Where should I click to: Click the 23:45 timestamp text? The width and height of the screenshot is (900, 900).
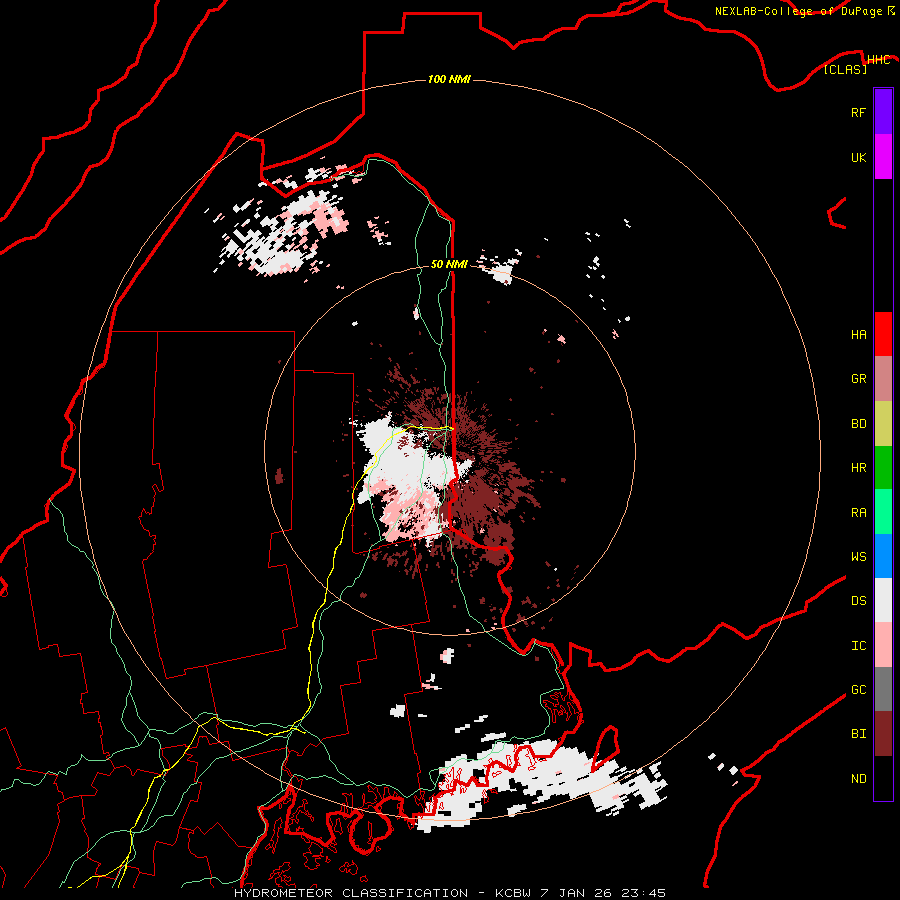pos(646,893)
